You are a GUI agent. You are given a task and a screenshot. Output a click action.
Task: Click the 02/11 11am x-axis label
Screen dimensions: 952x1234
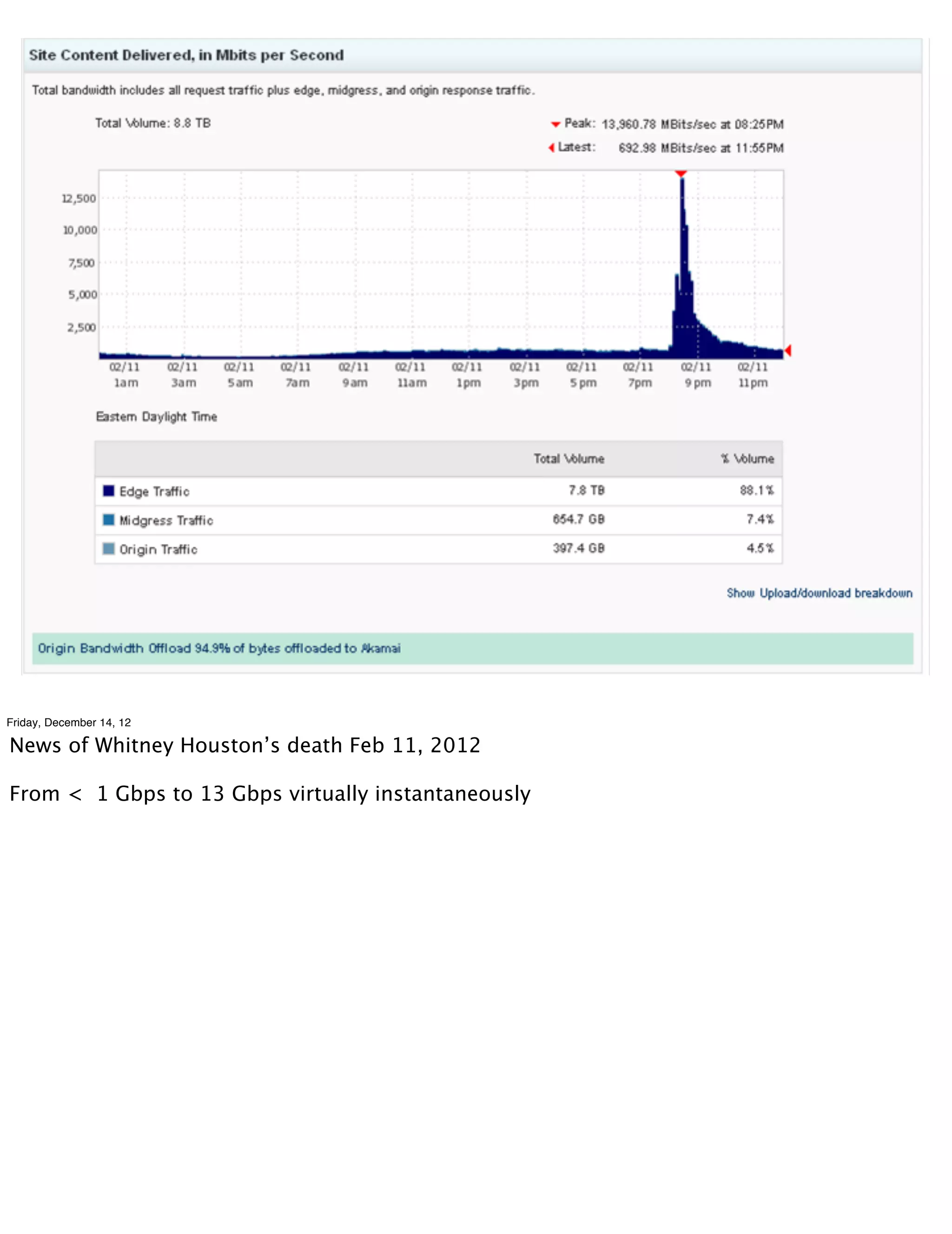411,375
